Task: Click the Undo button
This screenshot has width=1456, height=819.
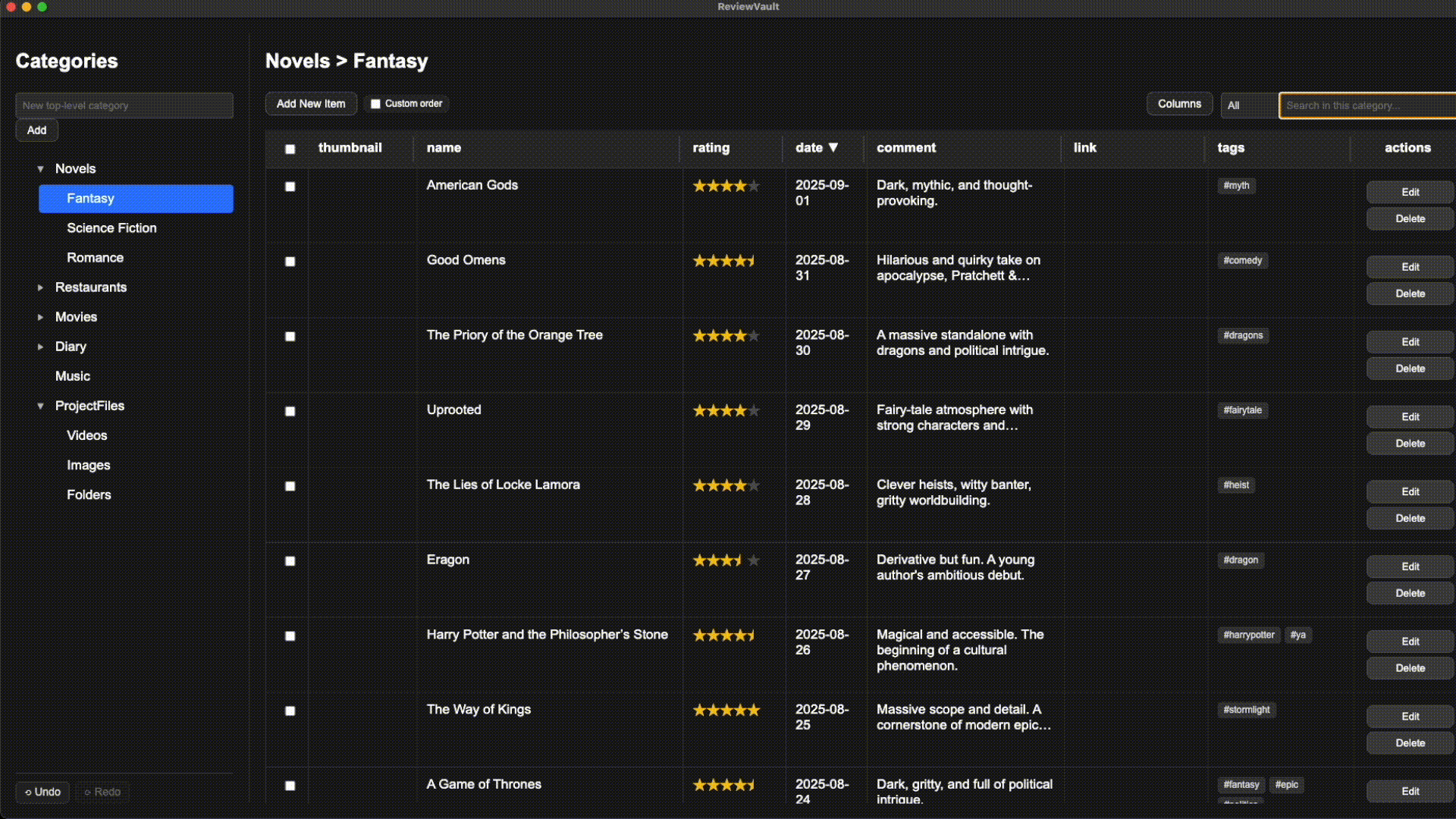Action: coord(42,792)
